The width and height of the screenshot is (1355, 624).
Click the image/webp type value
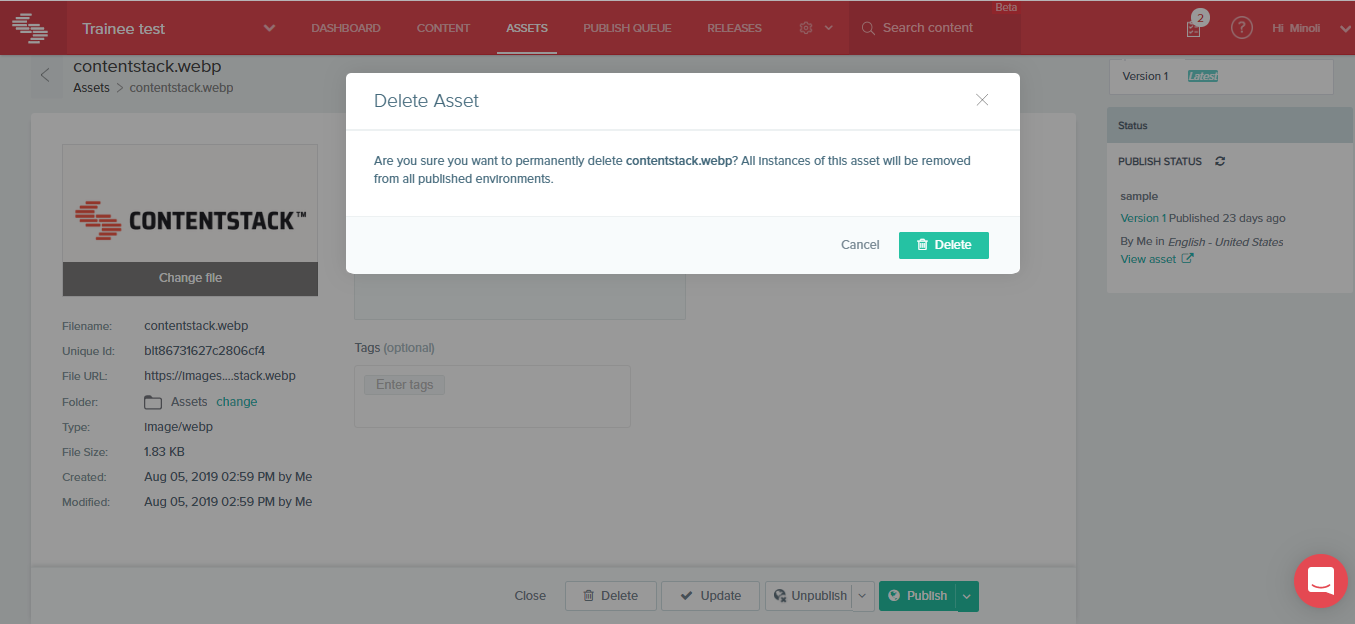[x=178, y=427]
